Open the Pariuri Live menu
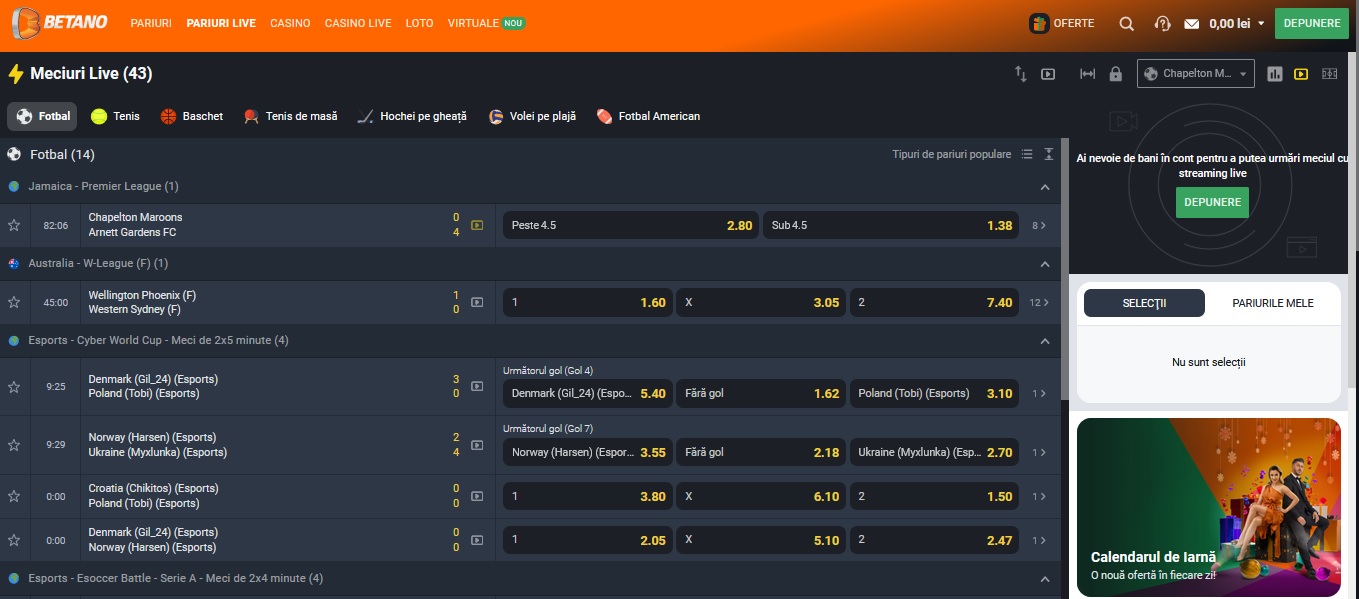Image resolution: width=1359 pixels, height=599 pixels. click(221, 23)
